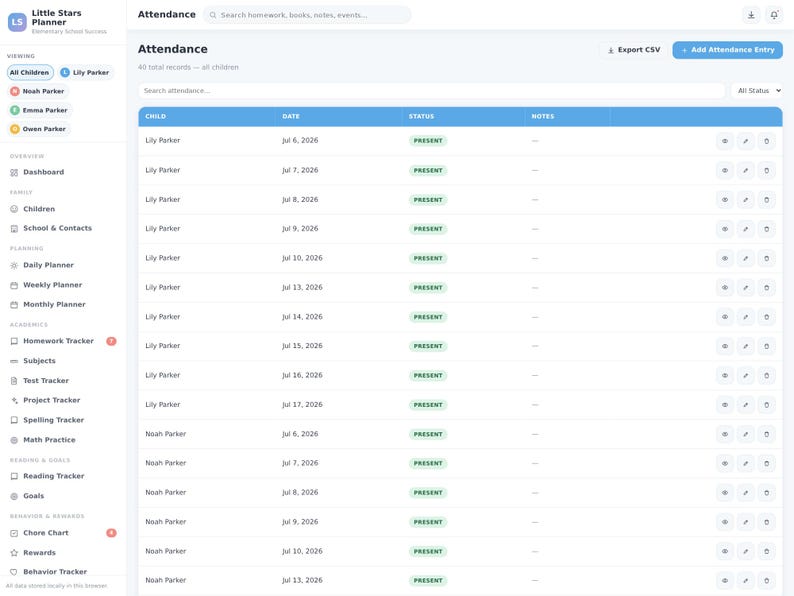
Task: Edit Noah Parker Jul 6, 2026 entry
Action: coord(745,434)
